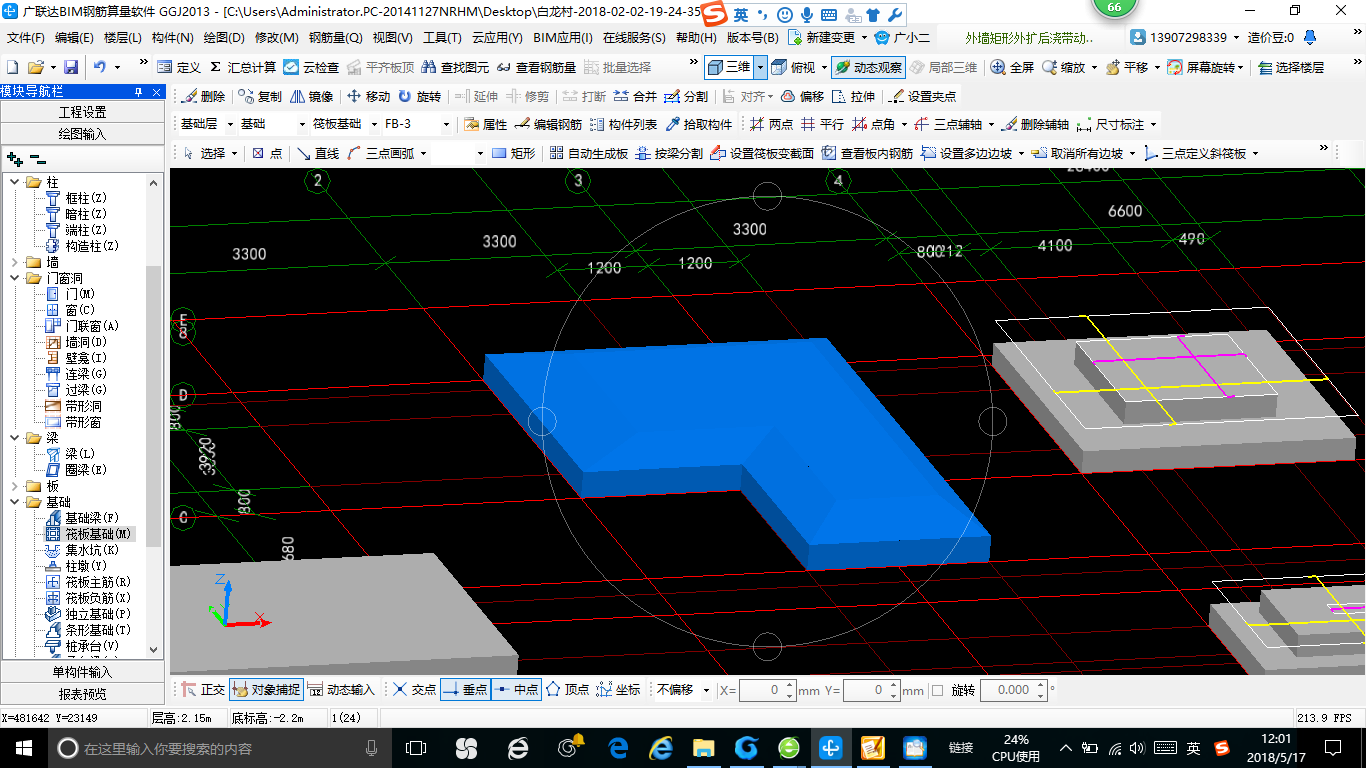Open the 工具(T) menu
1366x768 pixels.
coord(442,38)
